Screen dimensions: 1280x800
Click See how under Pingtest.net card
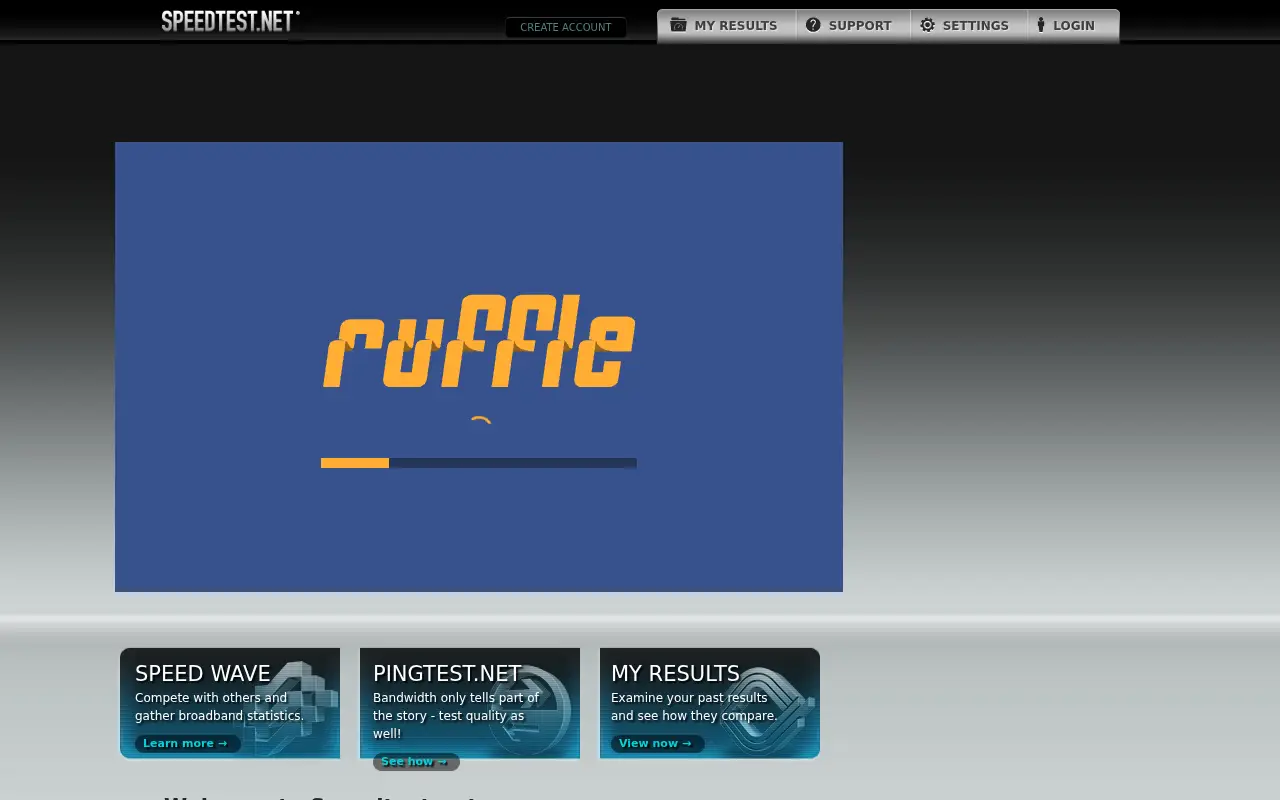click(x=416, y=762)
